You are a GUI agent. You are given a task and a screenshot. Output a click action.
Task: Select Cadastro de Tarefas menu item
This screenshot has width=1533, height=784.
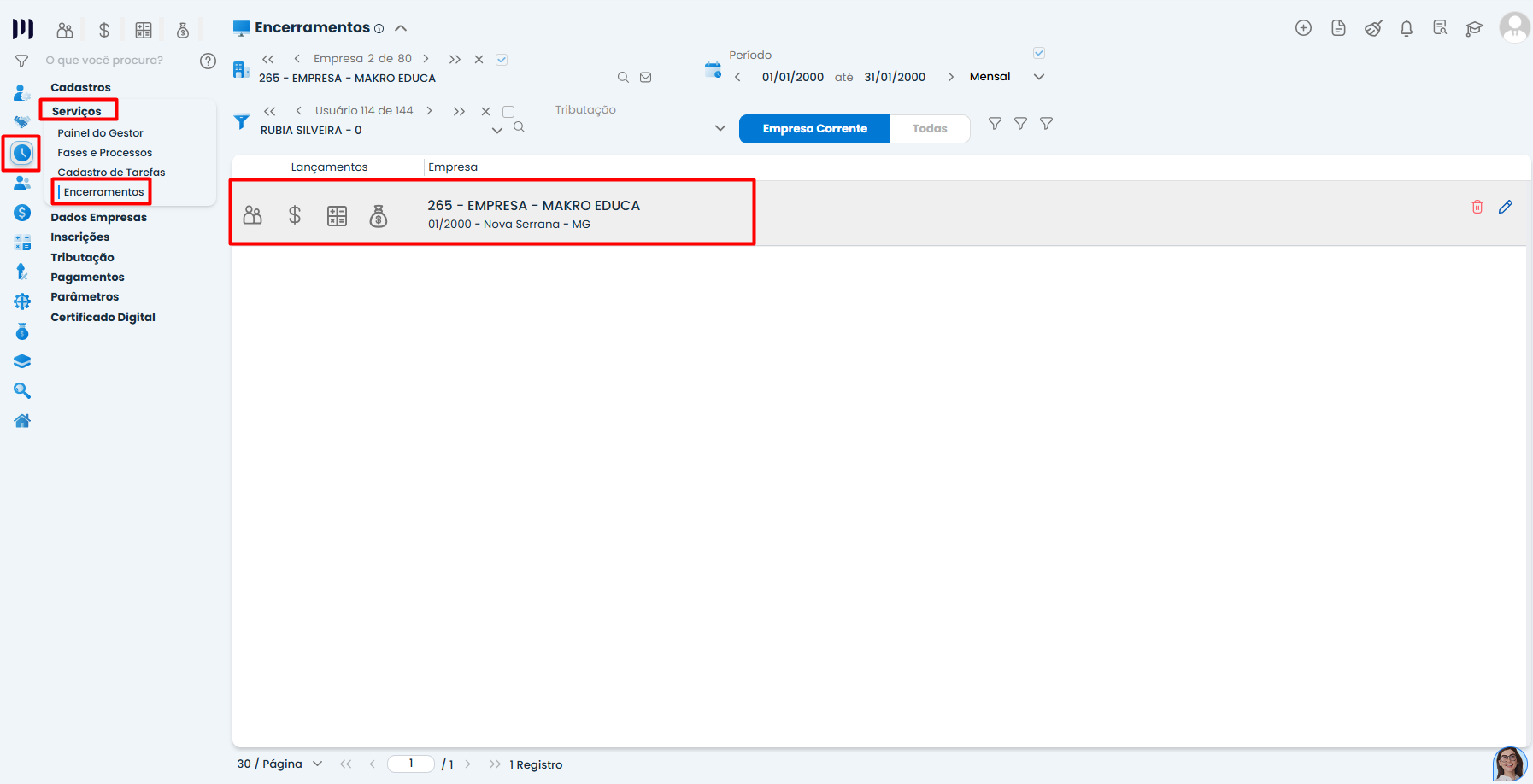click(x=111, y=172)
